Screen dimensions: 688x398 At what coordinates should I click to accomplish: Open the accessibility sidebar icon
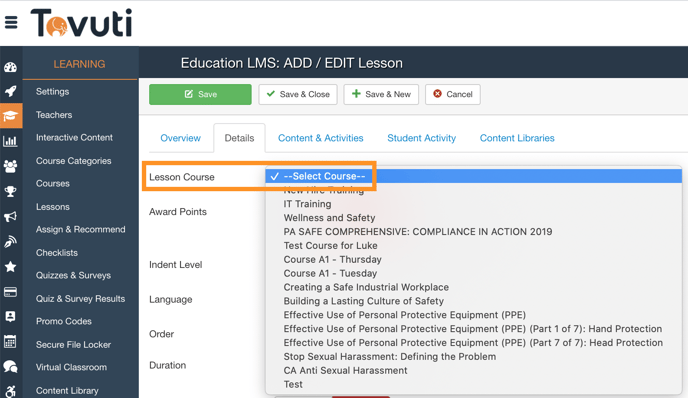[x=11, y=391]
